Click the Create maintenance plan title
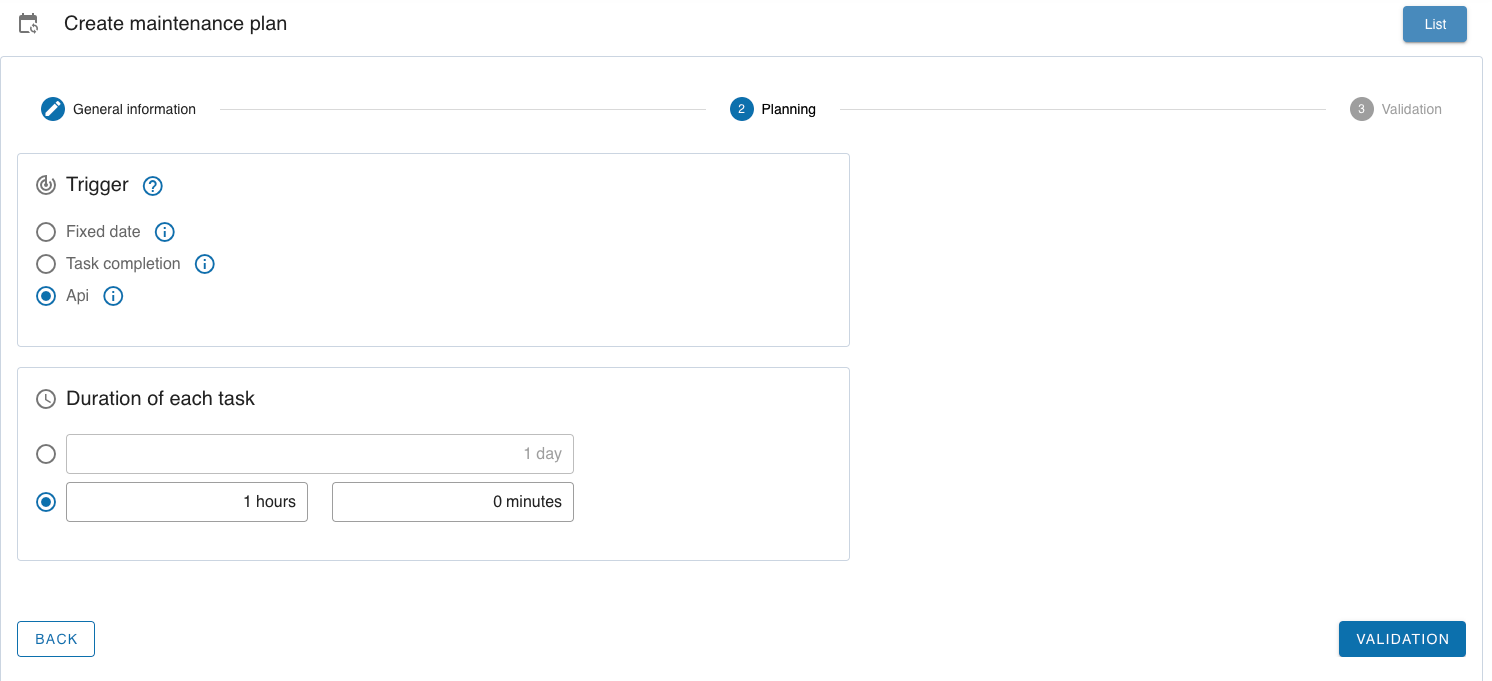1492x681 pixels. coord(175,23)
